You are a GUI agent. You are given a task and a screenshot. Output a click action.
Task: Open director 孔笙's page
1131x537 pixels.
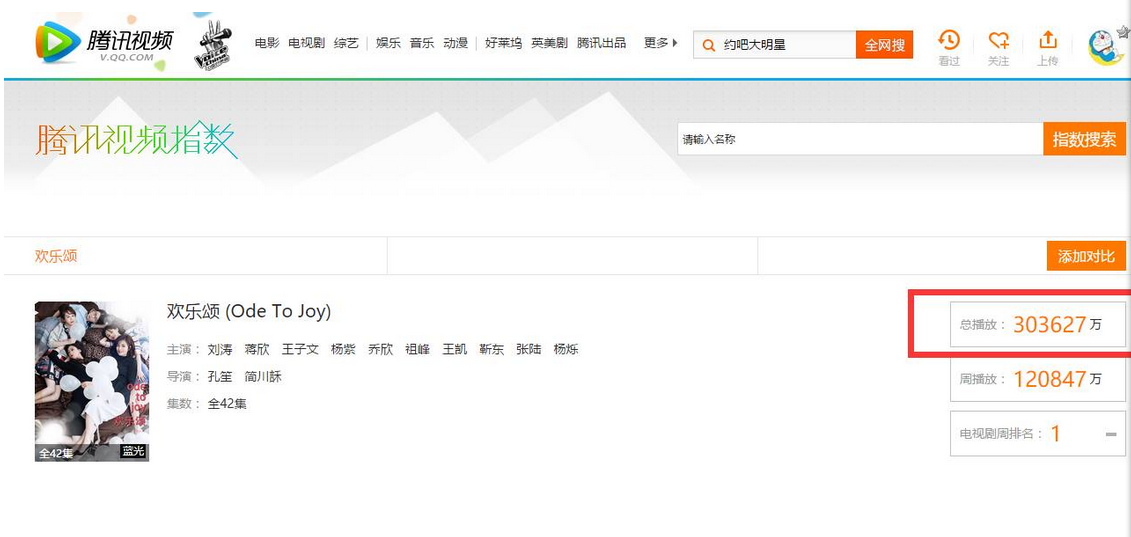(x=220, y=377)
